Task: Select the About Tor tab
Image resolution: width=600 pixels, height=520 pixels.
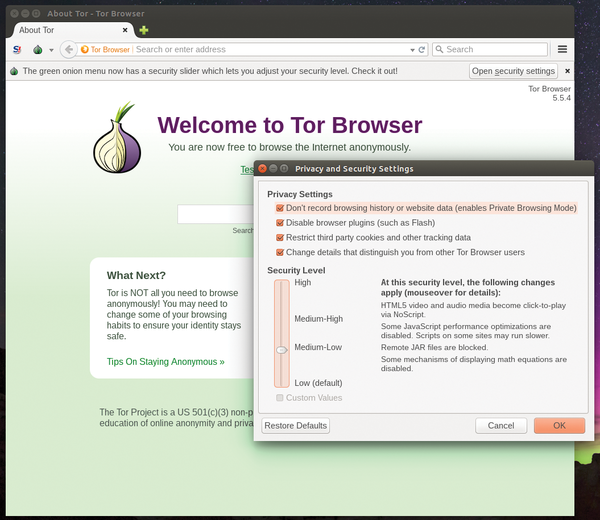Action: coord(73,30)
